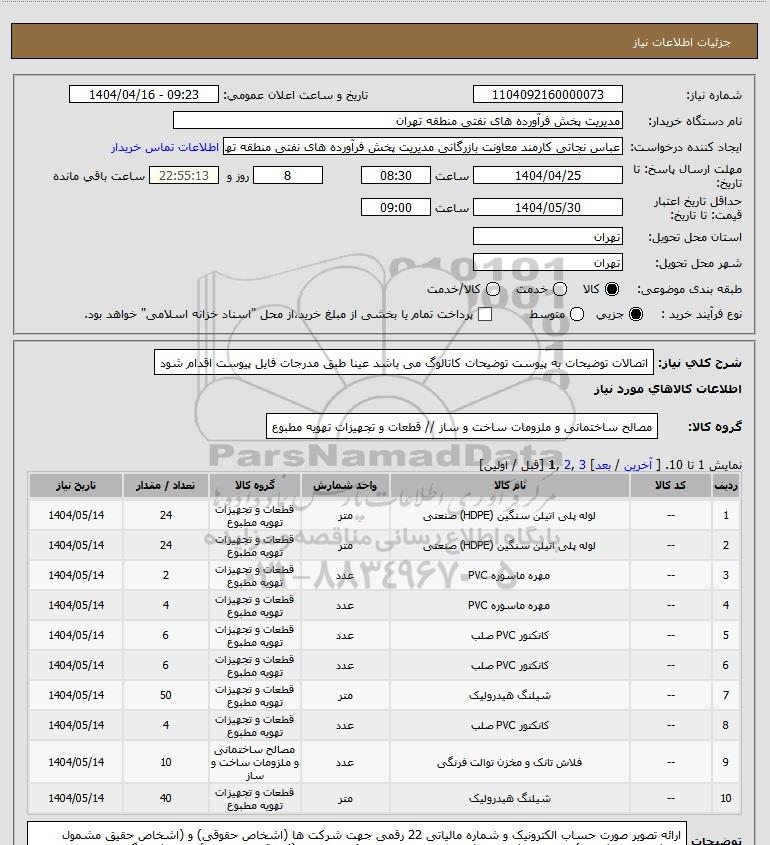Click the گروه کالا column header
770x845 pixels.
point(254,486)
